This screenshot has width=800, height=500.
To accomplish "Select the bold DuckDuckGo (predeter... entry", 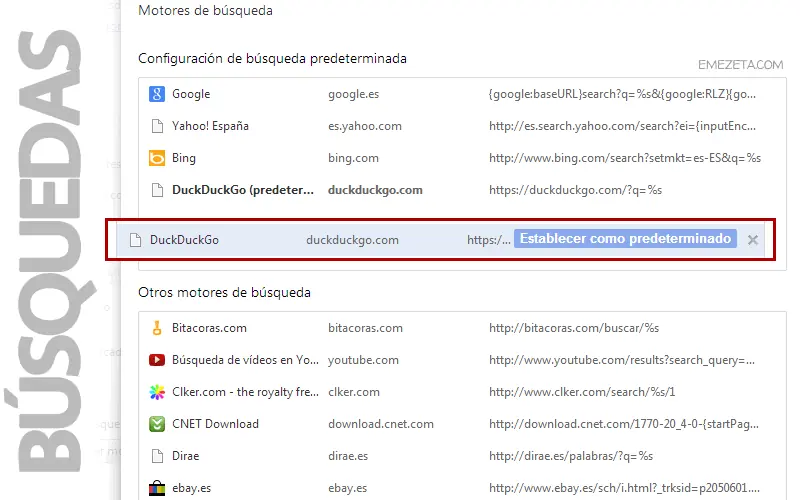I will point(243,190).
